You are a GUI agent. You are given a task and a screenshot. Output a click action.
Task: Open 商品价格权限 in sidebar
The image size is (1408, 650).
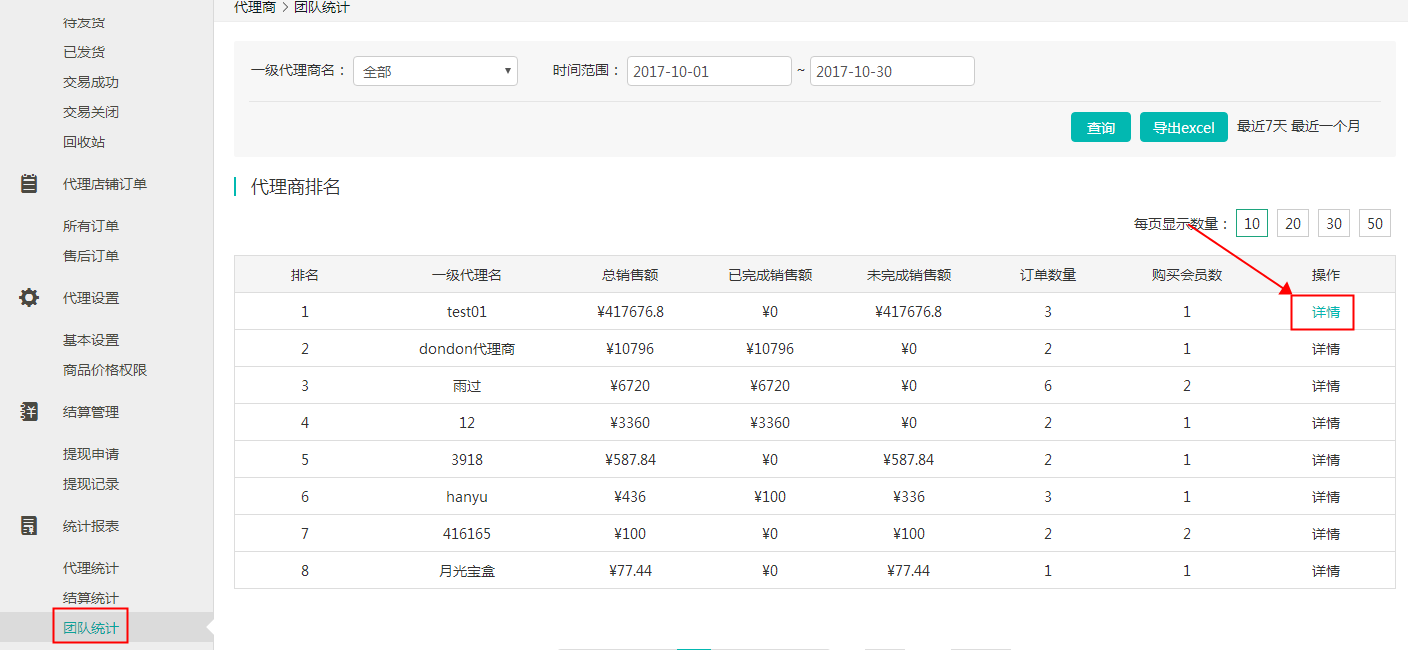point(105,370)
